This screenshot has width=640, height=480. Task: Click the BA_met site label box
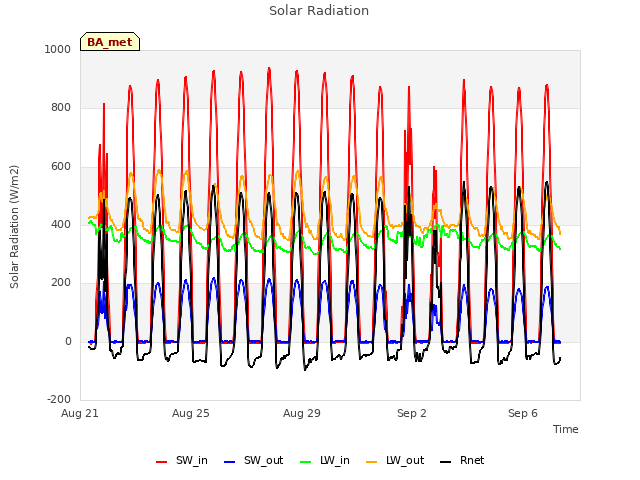(x=110, y=42)
